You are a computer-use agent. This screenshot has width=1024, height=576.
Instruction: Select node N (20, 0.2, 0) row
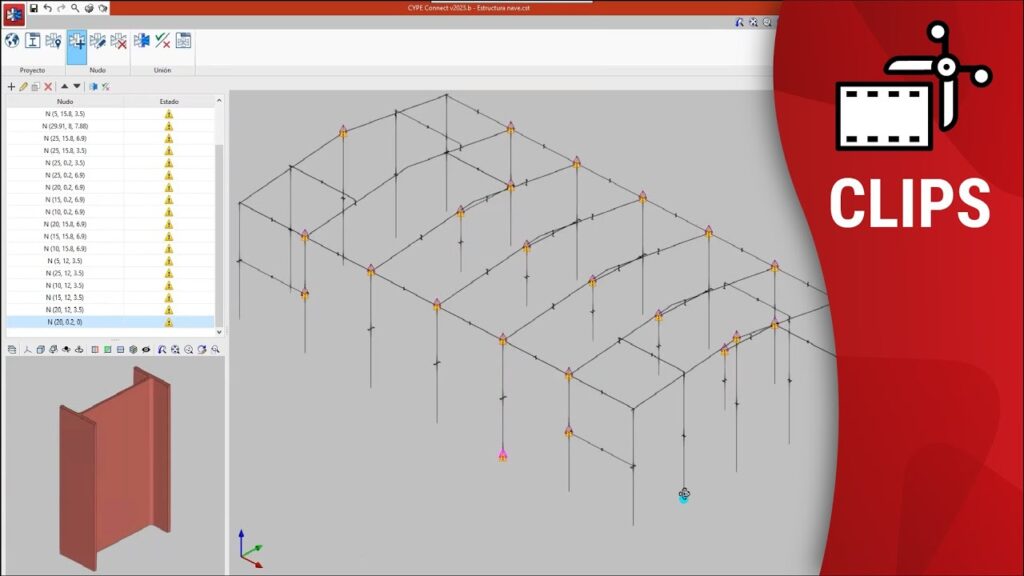click(65, 322)
